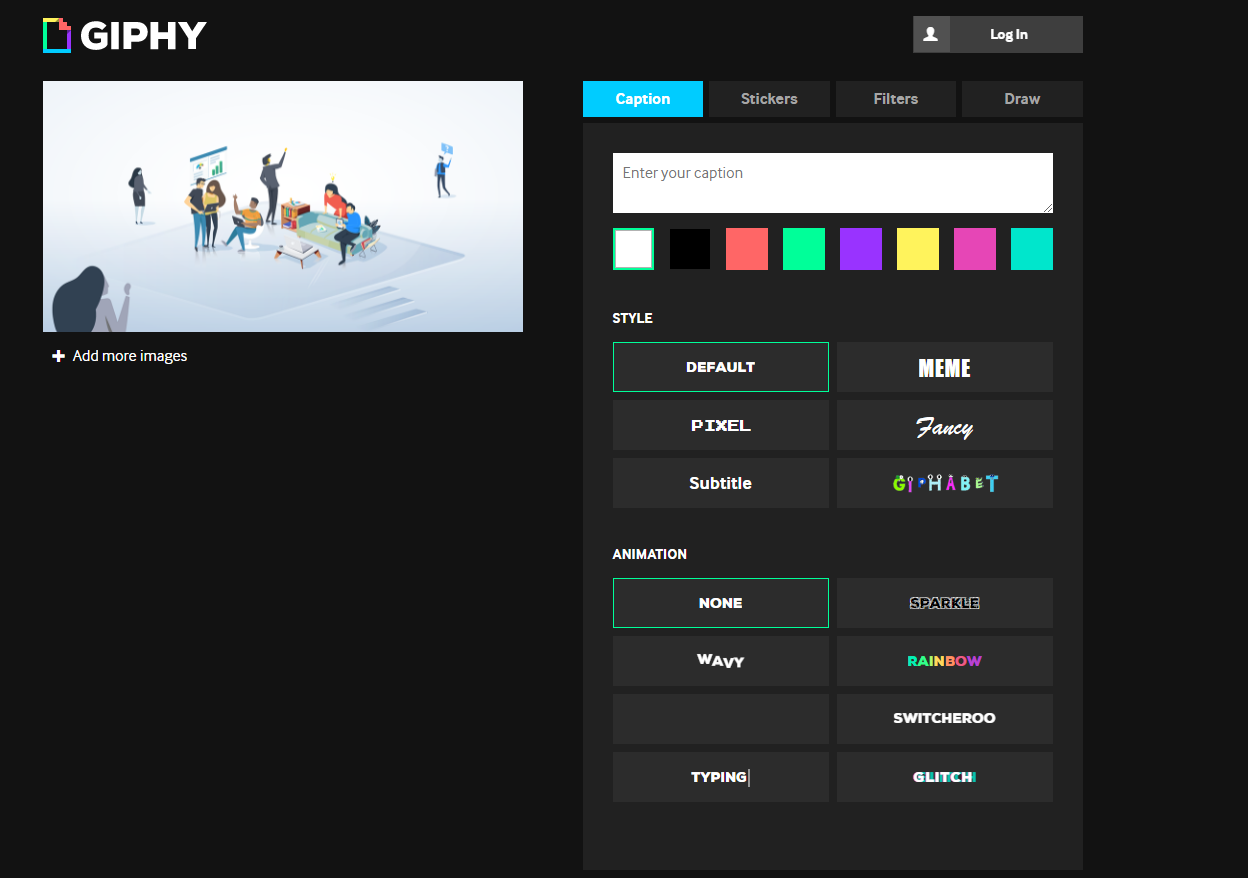1248x878 pixels.
Task: Switch to the Stickers tab
Action: pos(769,99)
